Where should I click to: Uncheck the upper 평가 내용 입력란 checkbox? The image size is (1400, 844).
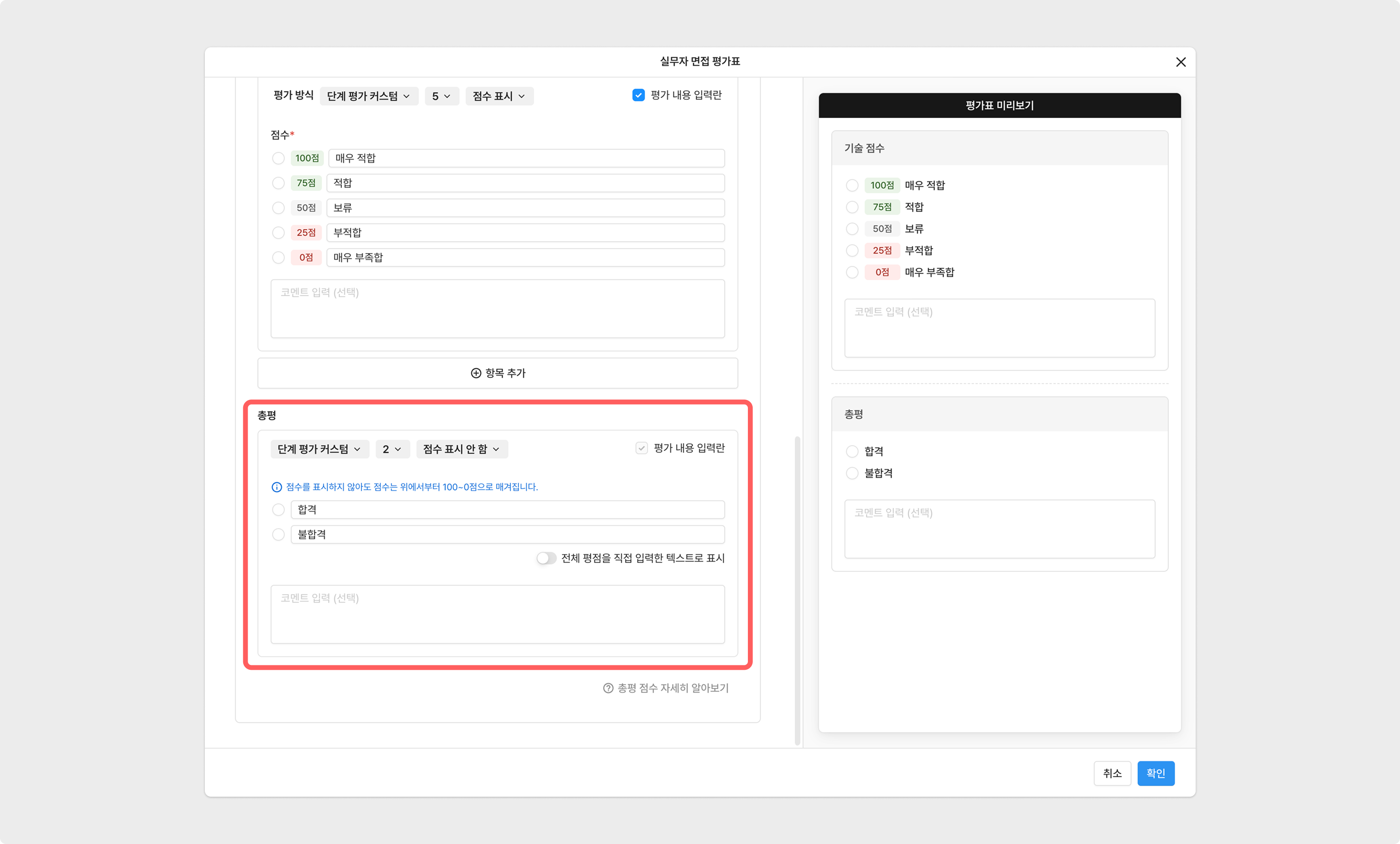coord(638,95)
